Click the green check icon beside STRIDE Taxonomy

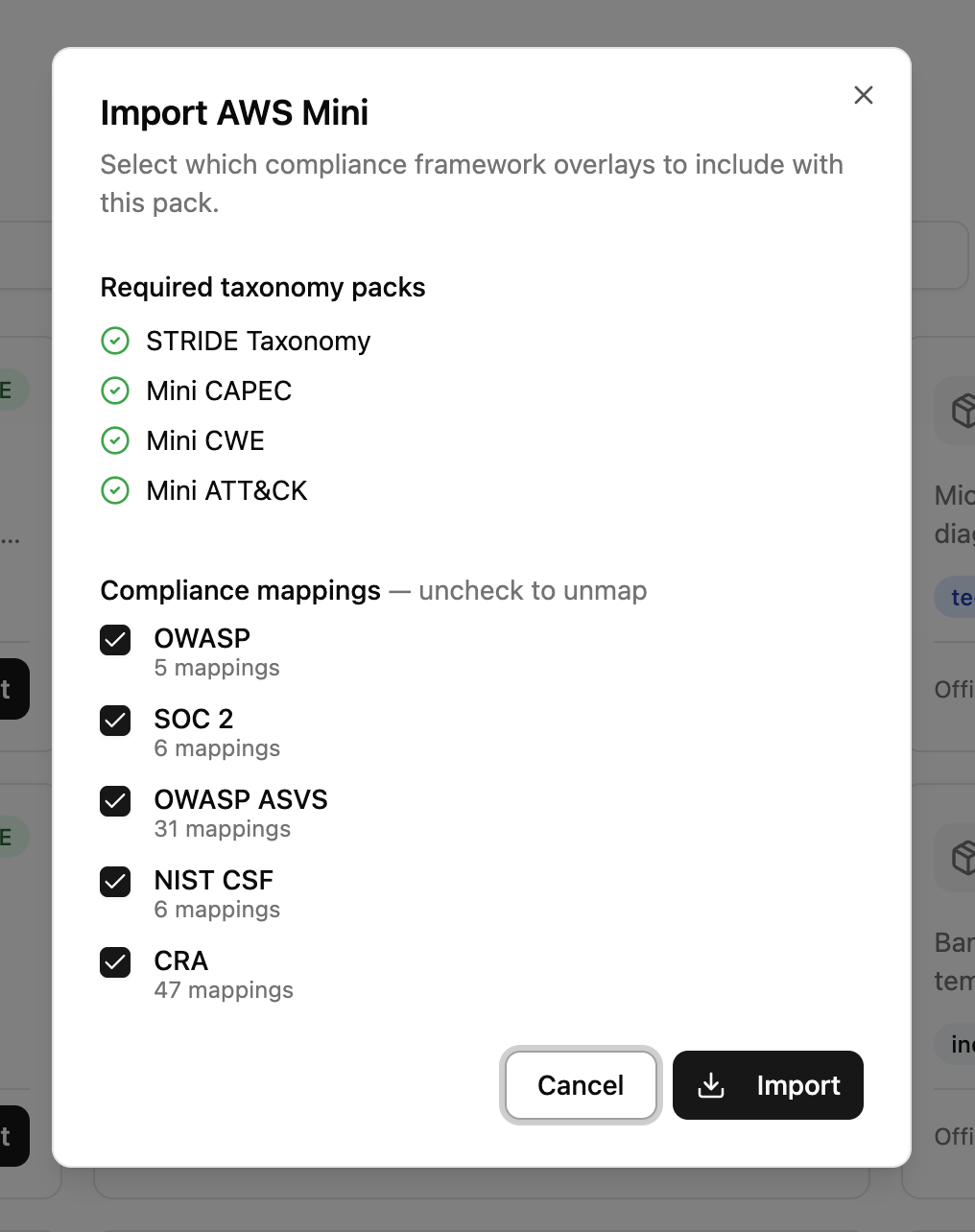coord(114,341)
